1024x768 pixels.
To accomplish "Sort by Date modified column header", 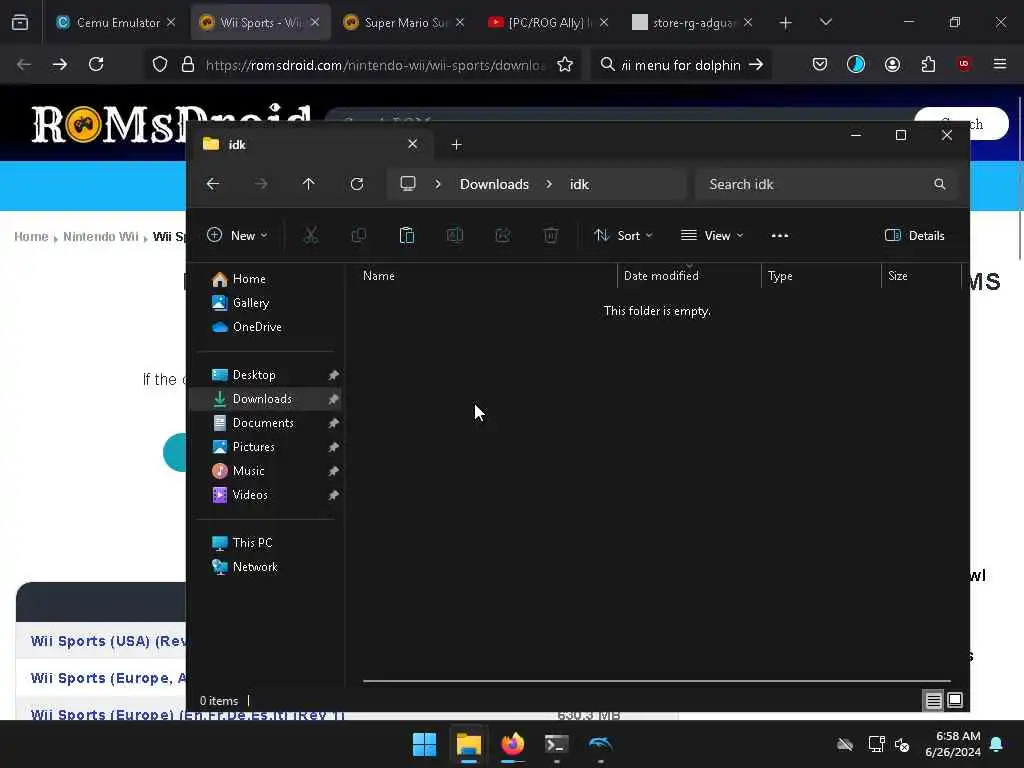I will 661,276.
